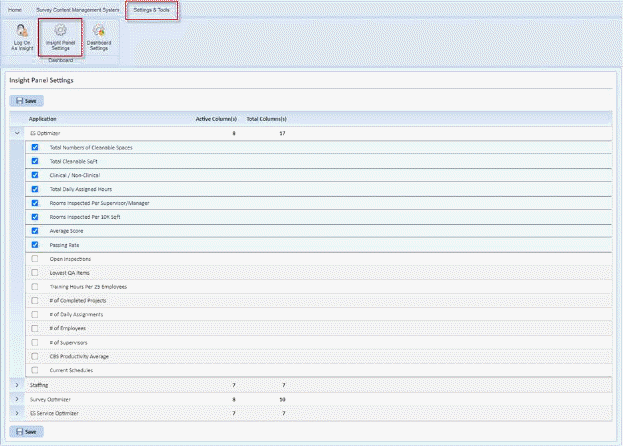Click the bottom Save button
This screenshot has height=446, width=623.
point(26,431)
